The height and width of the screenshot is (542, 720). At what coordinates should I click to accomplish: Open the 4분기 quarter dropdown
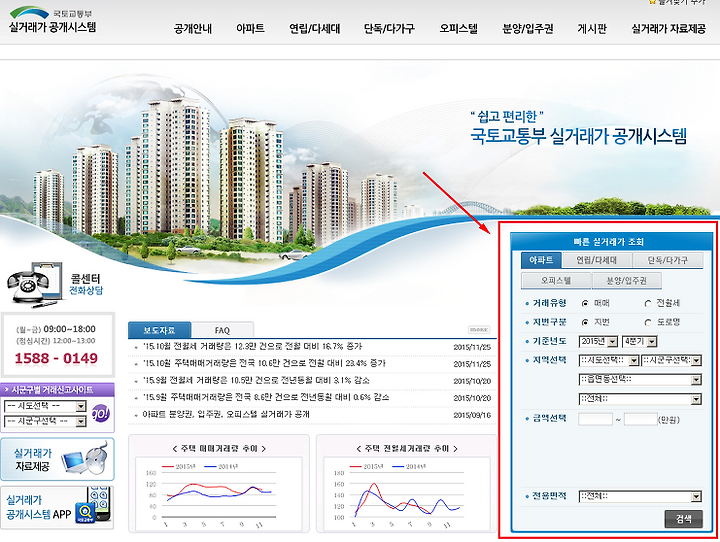[640, 341]
